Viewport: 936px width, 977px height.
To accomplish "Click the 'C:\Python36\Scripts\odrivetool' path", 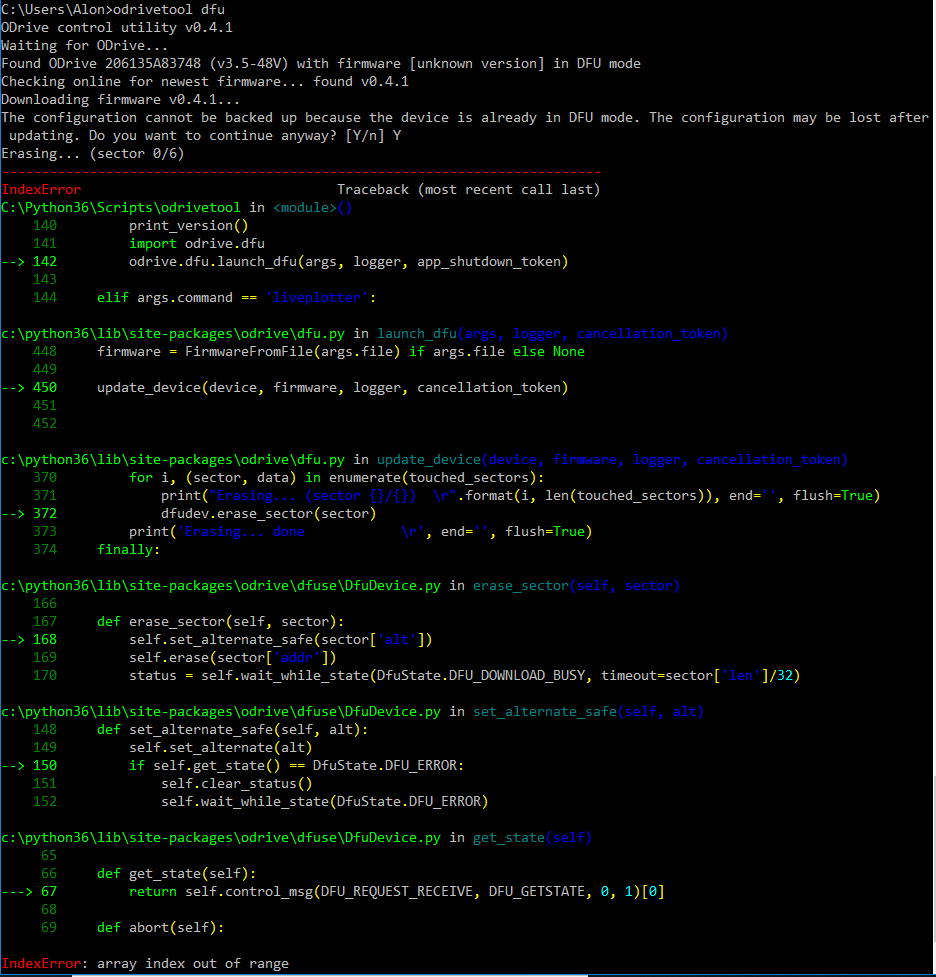I will [121, 207].
